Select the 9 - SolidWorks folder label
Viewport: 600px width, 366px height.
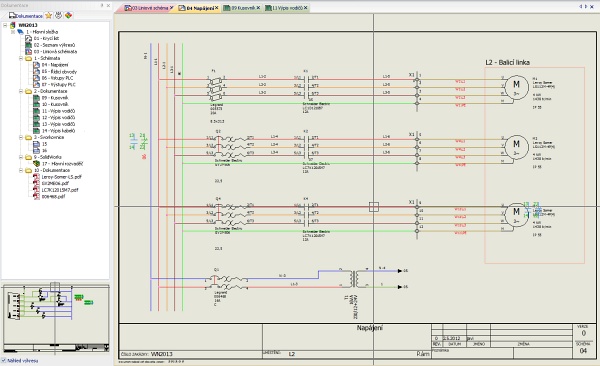click(x=47, y=157)
